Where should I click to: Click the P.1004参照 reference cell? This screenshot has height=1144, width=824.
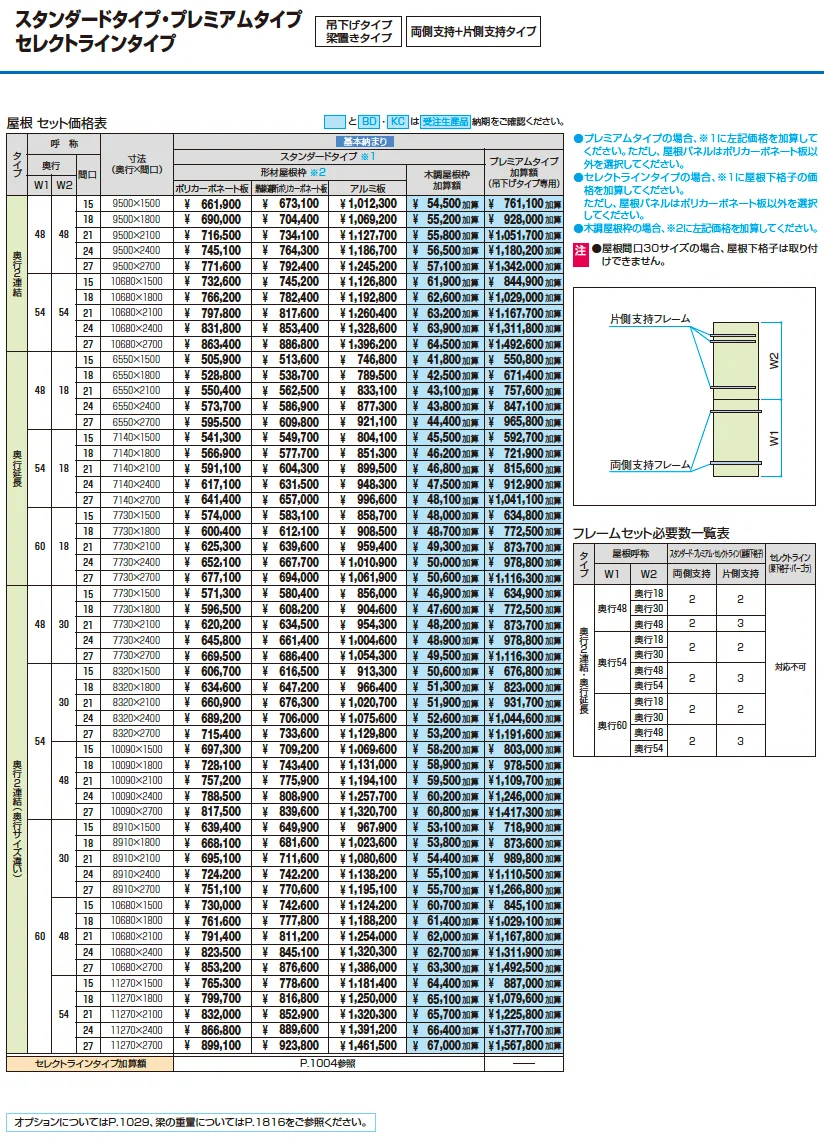pos(328,1064)
